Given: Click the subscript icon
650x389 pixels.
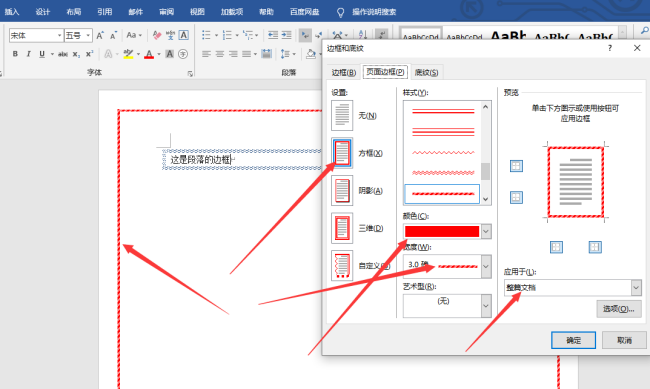Looking at the screenshot, I should tap(76, 54).
